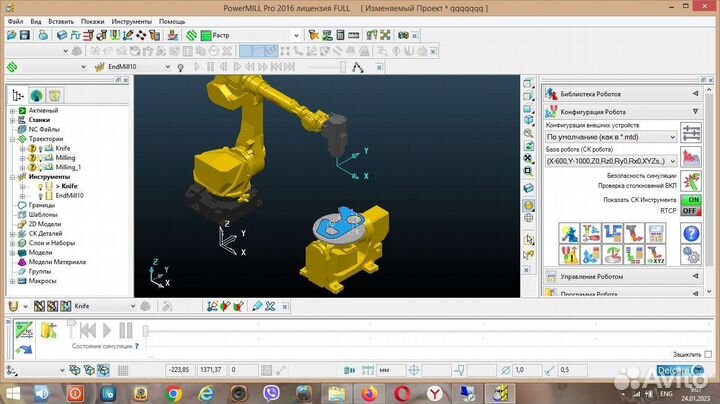Viewport: 720px width, 404px height.
Task: Turn on the RTCP switch
Action: click(691, 211)
